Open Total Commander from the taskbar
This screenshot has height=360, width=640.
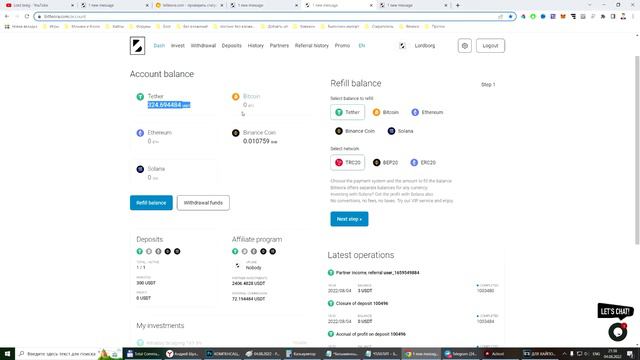click(x=143, y=354)
